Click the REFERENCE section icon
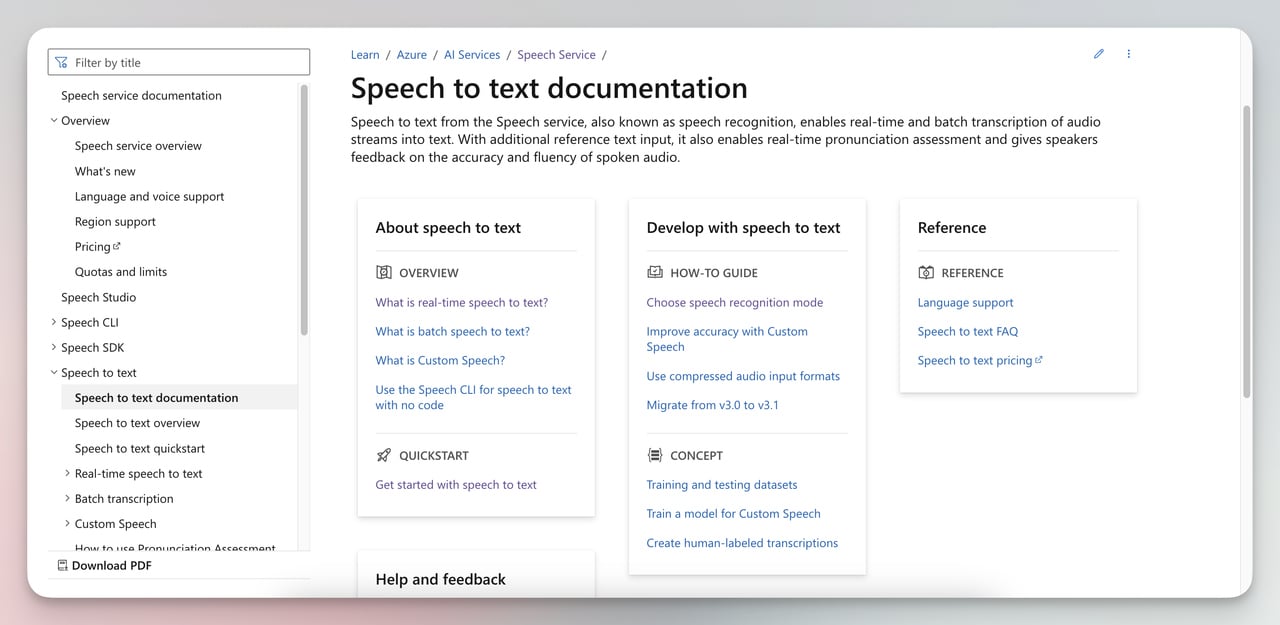 point(926,272)
